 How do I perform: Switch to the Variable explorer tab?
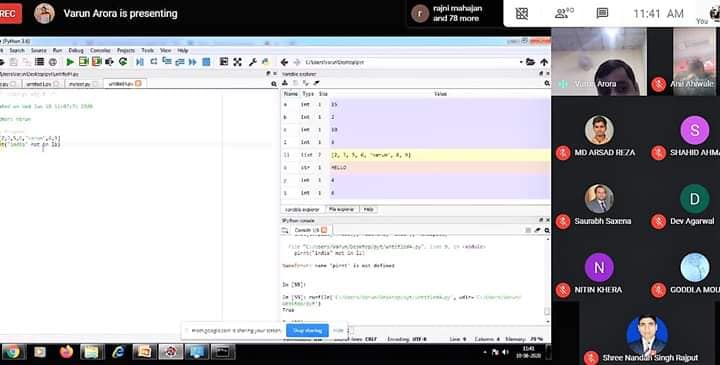(302, 209)
